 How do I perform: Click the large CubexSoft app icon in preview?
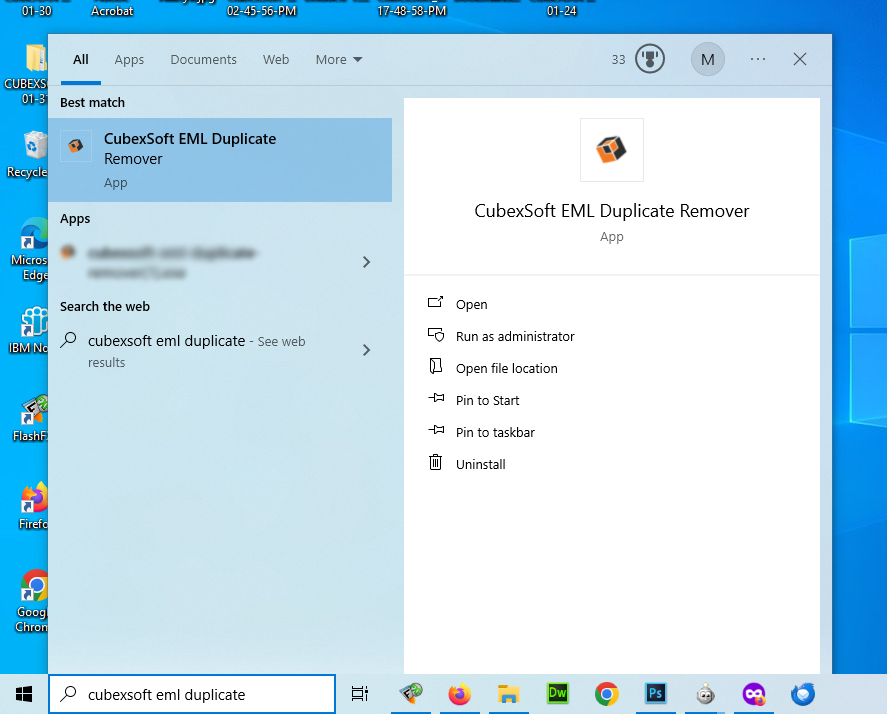point(612,150)
